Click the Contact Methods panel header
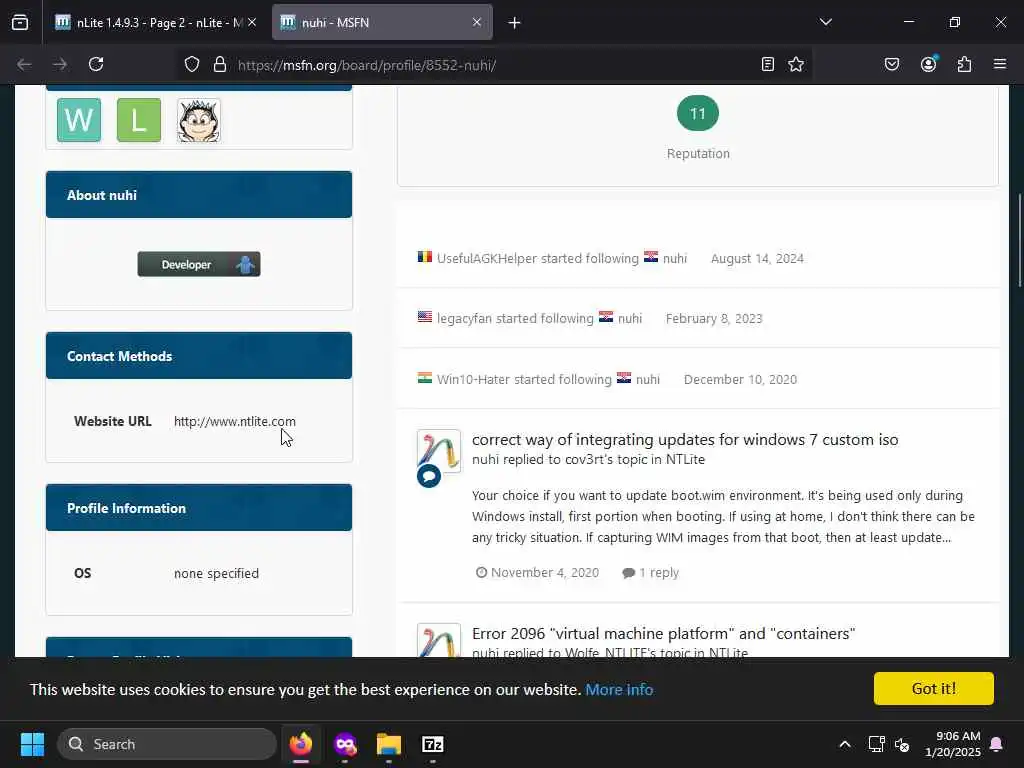Image resolution: width=1024 pixels, height=768 pixels. 199,355
